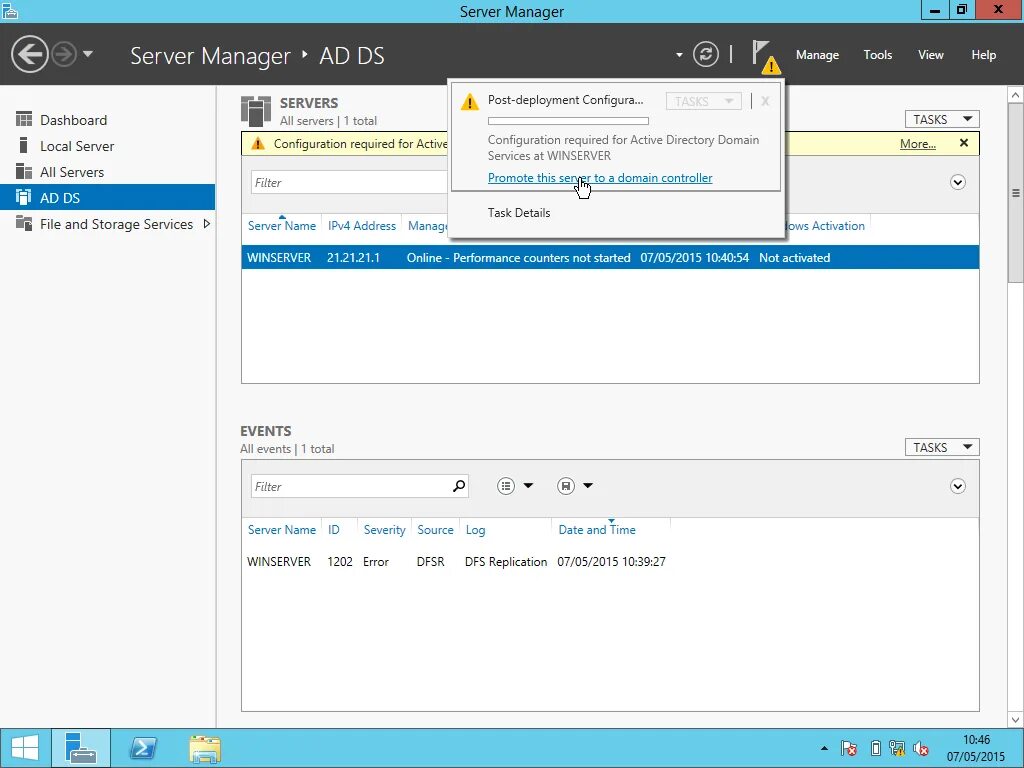Click Server Manager taskbar icon
The image size is (1024, 768).
[80, 748]
